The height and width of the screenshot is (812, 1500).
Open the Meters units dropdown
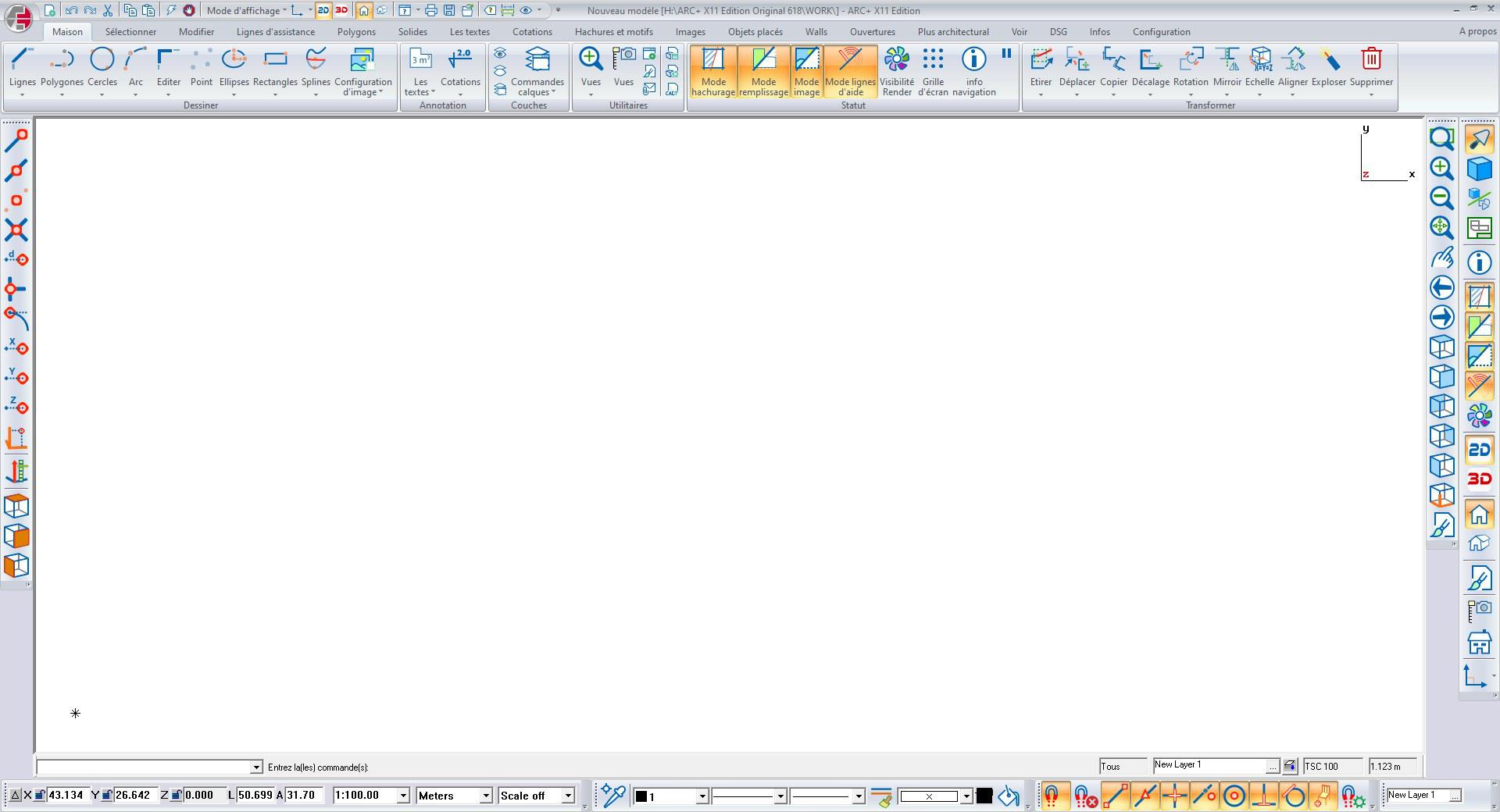pos(485,796)
